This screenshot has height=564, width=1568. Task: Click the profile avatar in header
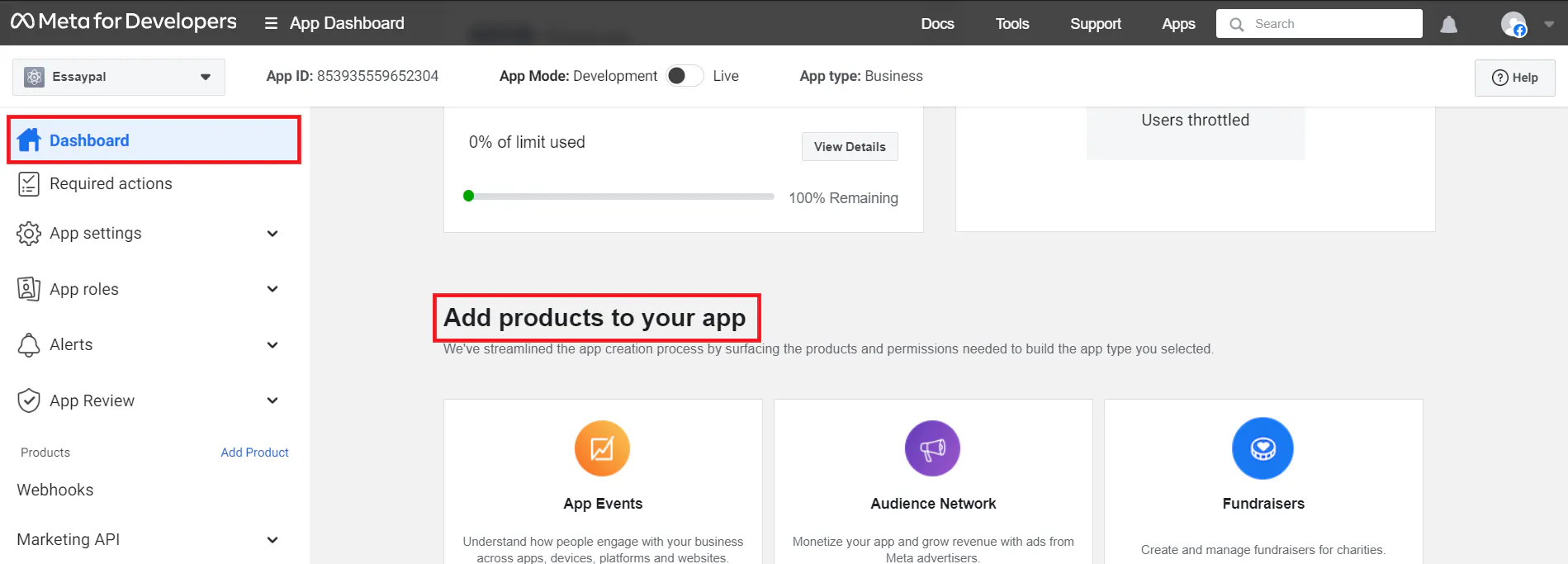tap(1514, 24)
